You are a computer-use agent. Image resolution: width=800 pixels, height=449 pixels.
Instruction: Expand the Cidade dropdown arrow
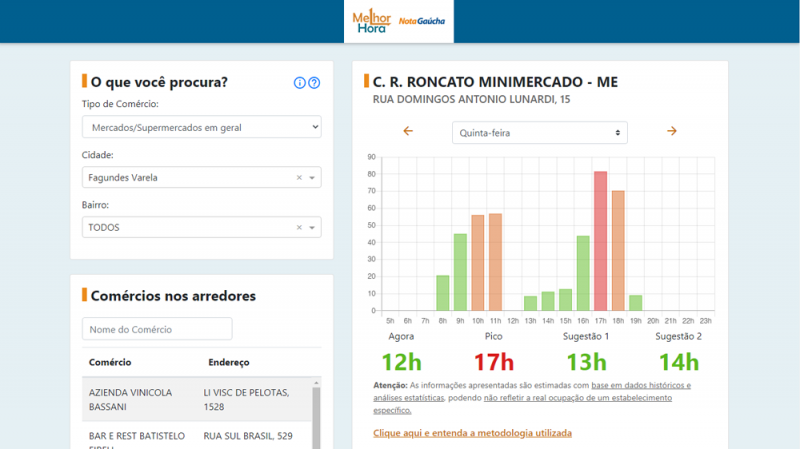[312, 178]
